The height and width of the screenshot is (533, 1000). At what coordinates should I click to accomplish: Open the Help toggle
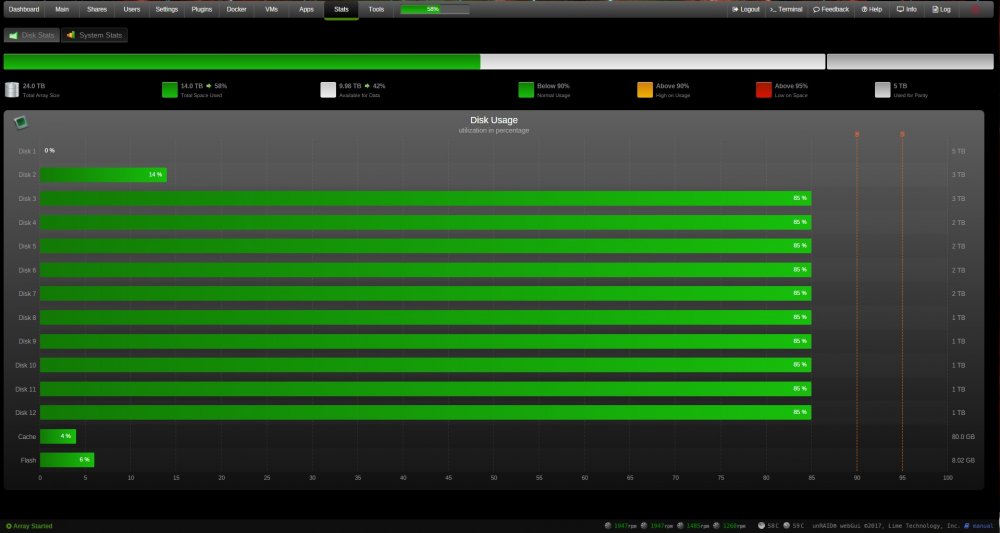coord(871,10)
